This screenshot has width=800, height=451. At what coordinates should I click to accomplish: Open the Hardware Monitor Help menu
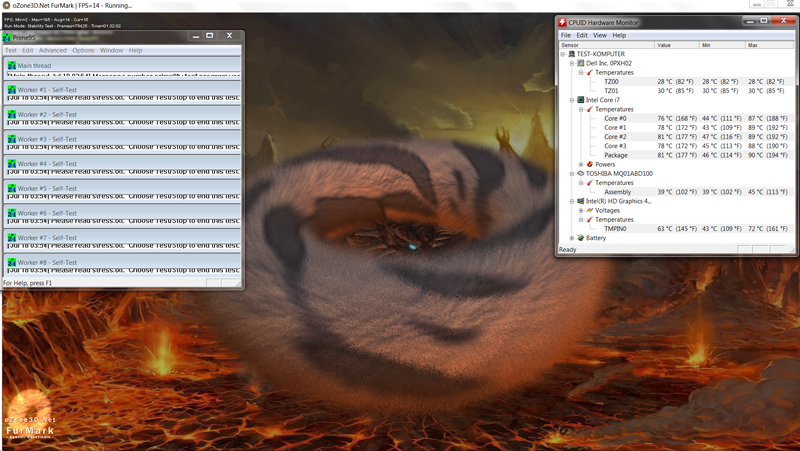(x=619, y=35)
